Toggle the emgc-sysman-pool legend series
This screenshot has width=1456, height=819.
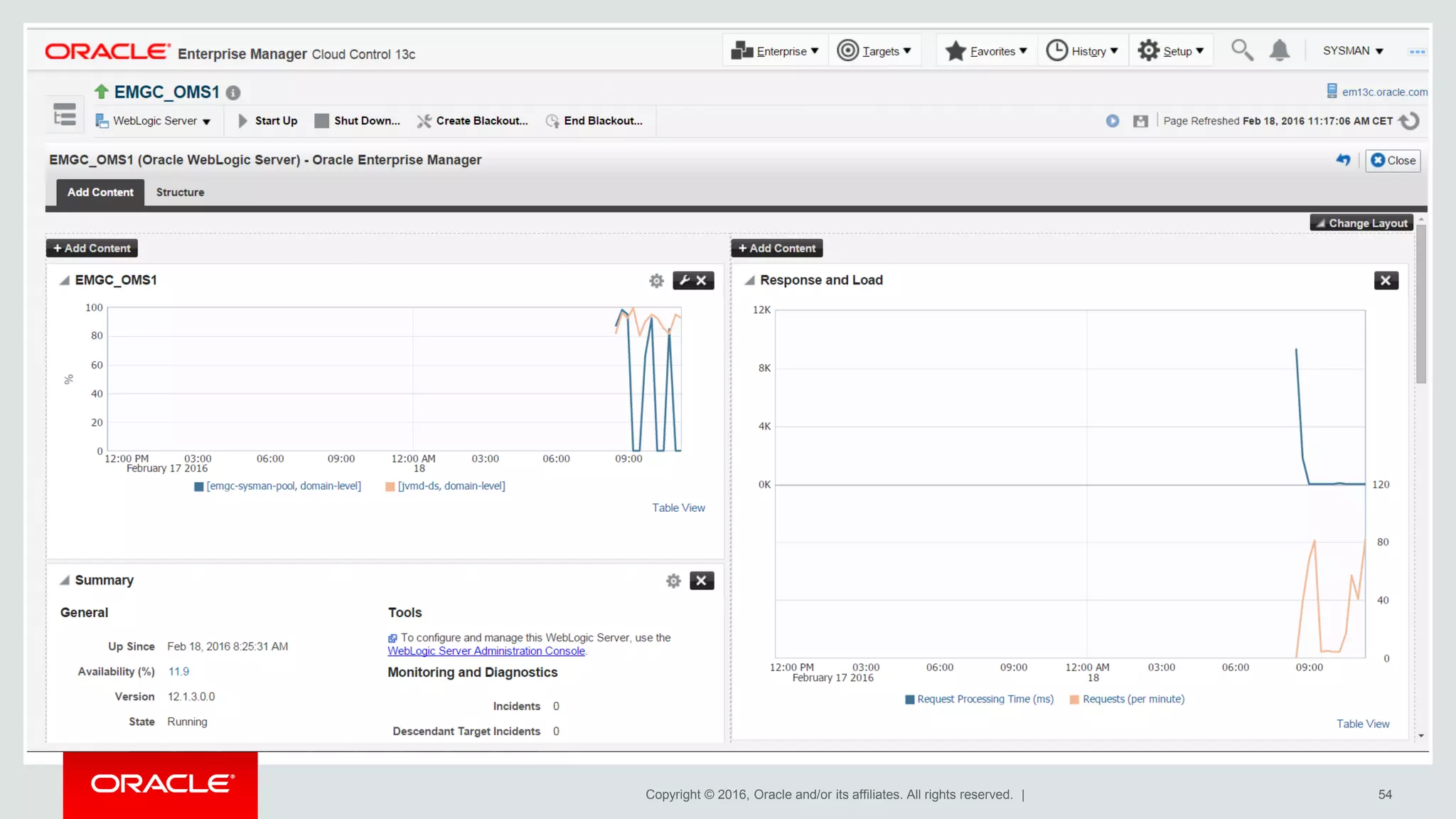tap(283, 486)
